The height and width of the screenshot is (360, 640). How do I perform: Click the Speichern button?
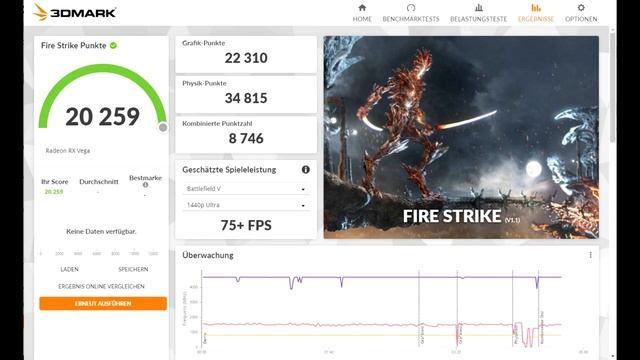coord(133,269)
